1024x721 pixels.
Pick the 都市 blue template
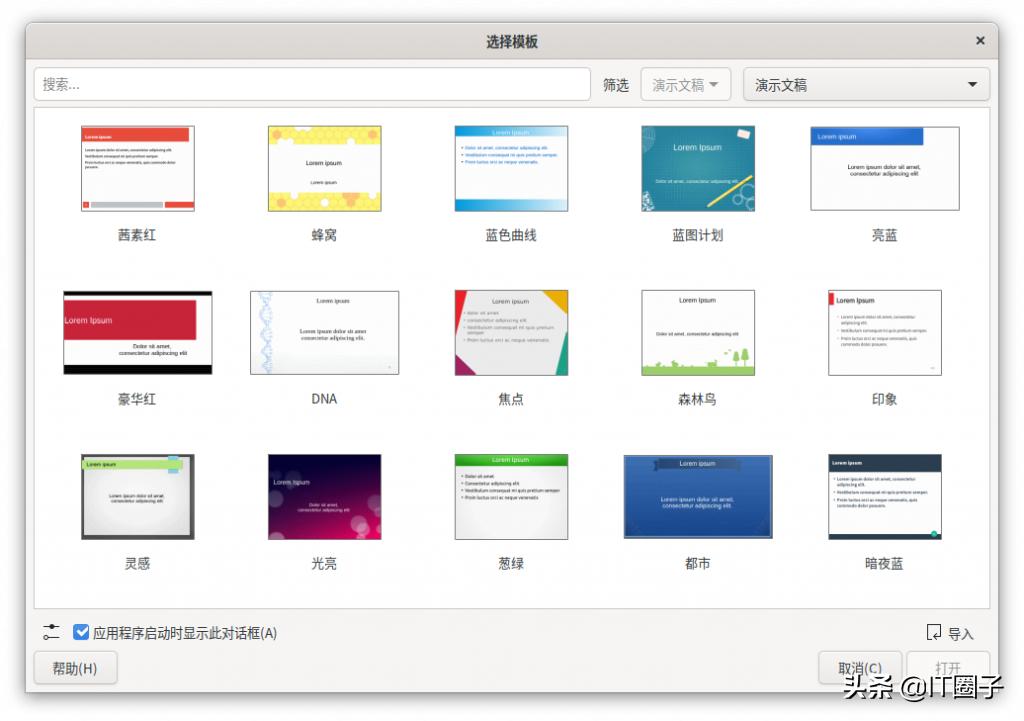click(697, 497)
